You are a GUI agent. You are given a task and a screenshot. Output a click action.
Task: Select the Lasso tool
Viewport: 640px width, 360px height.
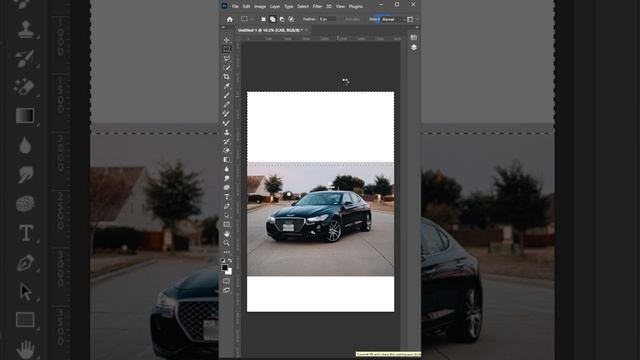(x=227, y=58)
